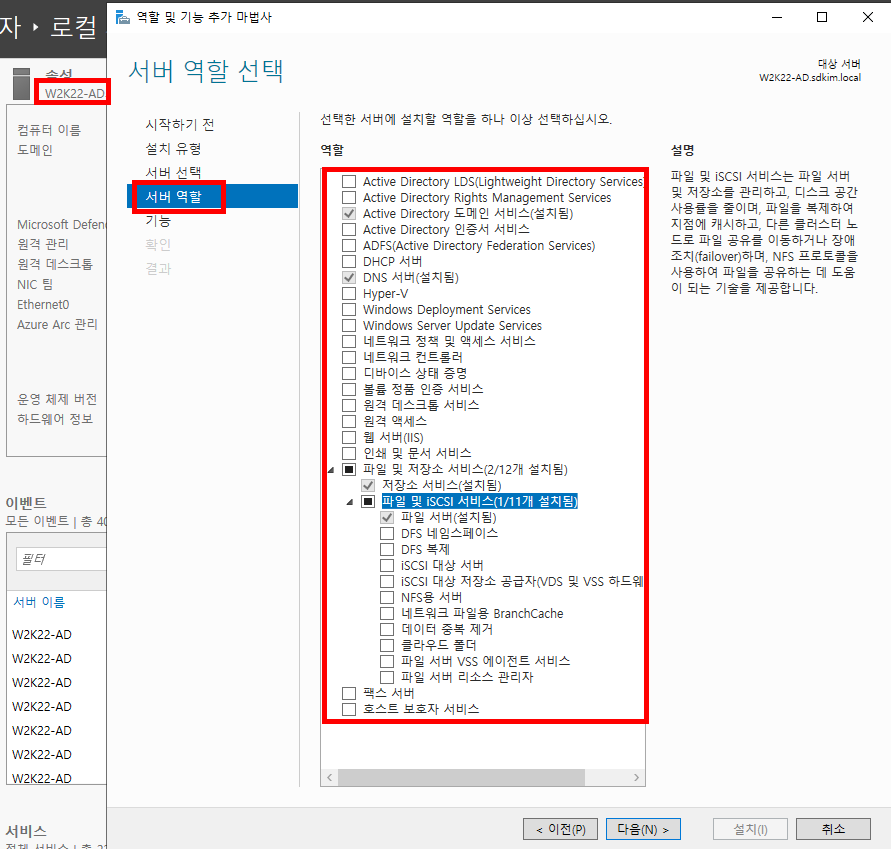Enable 웹 서버(IIS) role checkbox
Viewport: 891px width, 849px height.
pos(349,438)
